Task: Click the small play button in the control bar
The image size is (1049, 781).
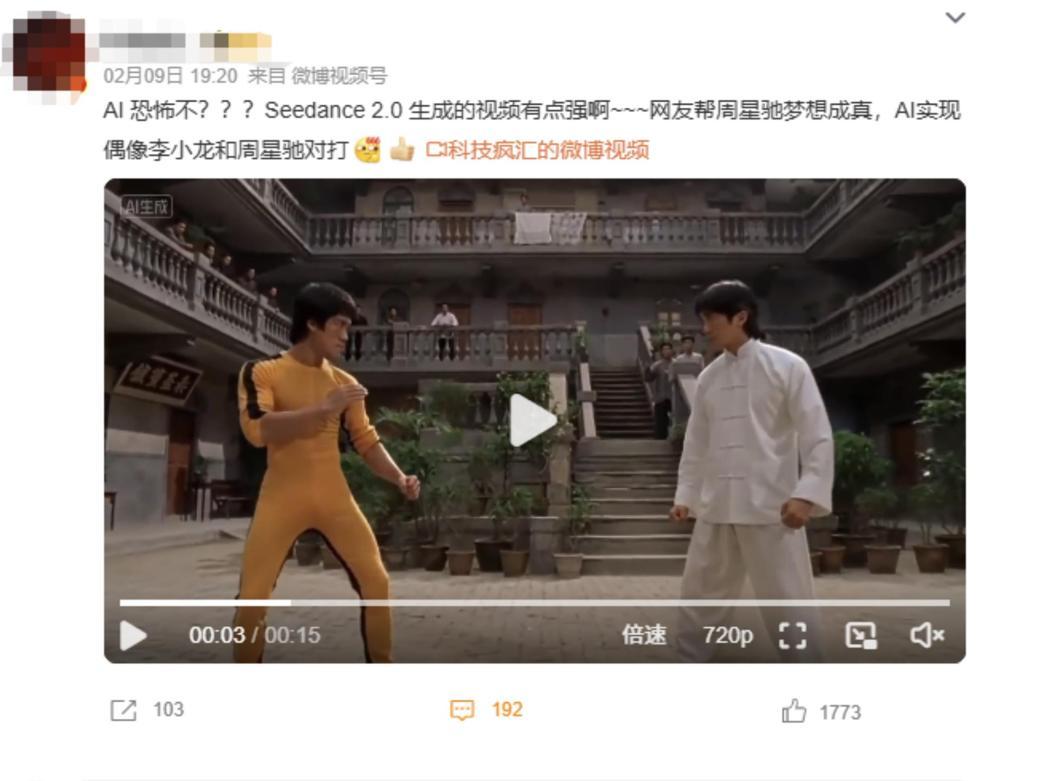Action: (x=133, y=635)
